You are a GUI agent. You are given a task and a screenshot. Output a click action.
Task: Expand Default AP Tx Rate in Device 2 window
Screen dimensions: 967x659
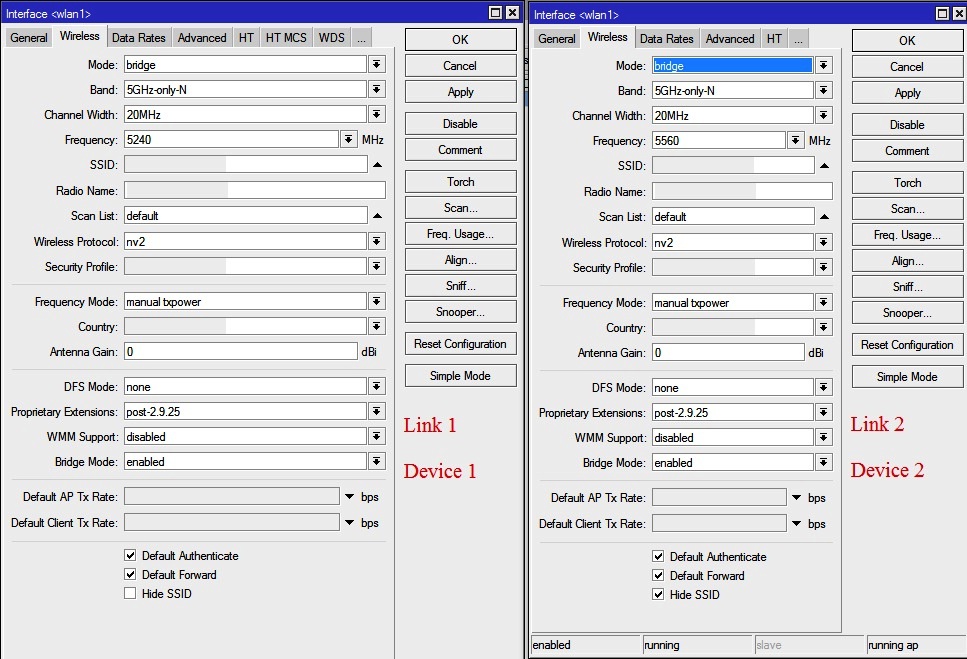click(796, 497)
